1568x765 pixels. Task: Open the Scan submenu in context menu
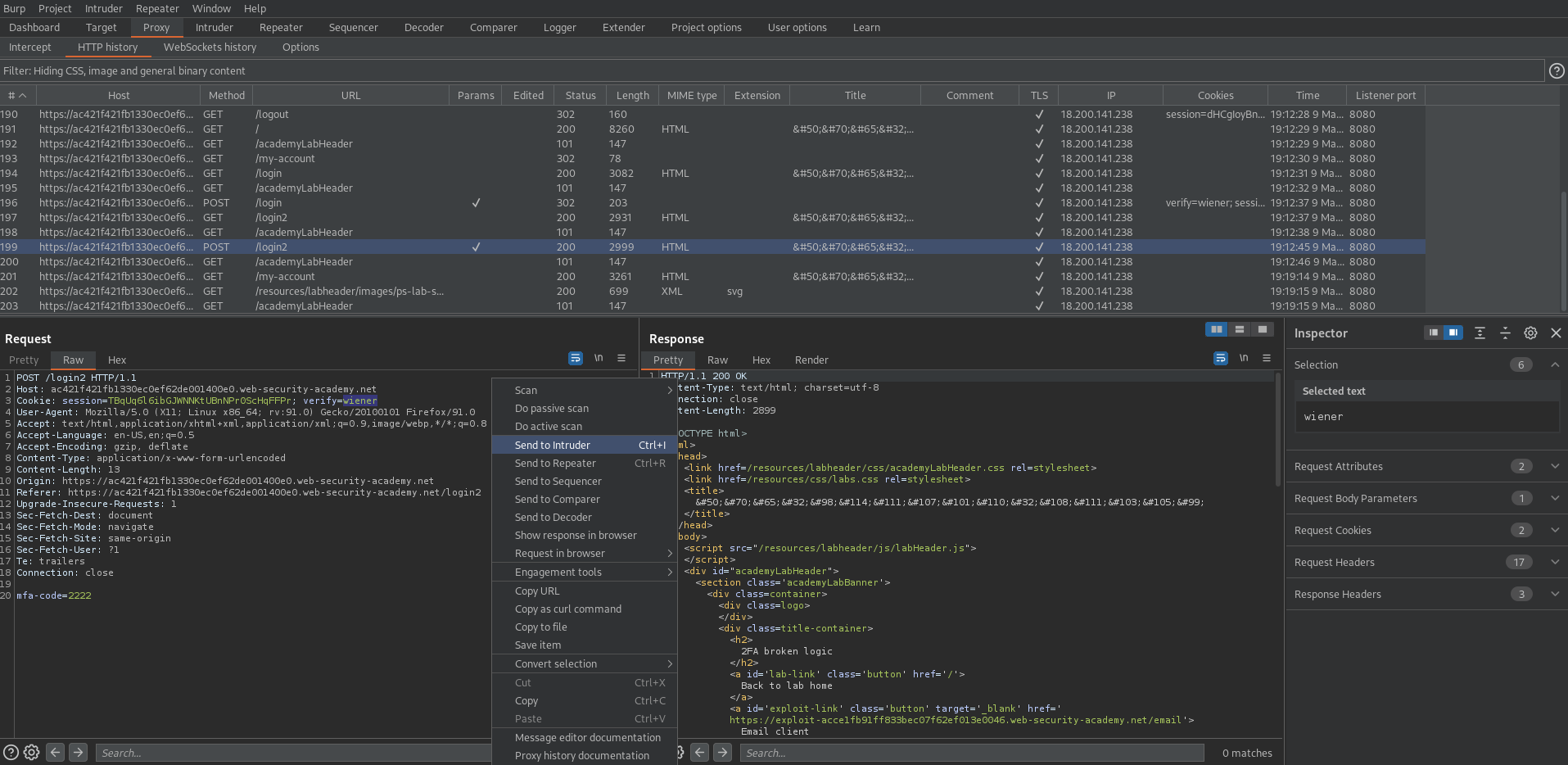[585, 390]
